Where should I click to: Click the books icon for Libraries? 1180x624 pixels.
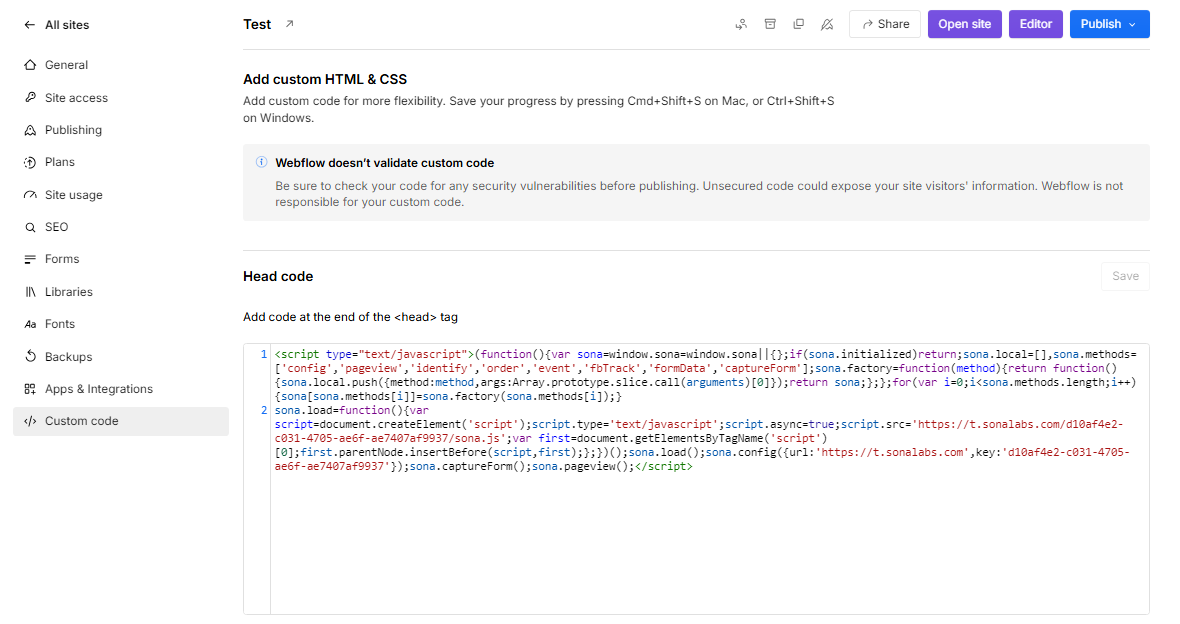pos(30,292)
